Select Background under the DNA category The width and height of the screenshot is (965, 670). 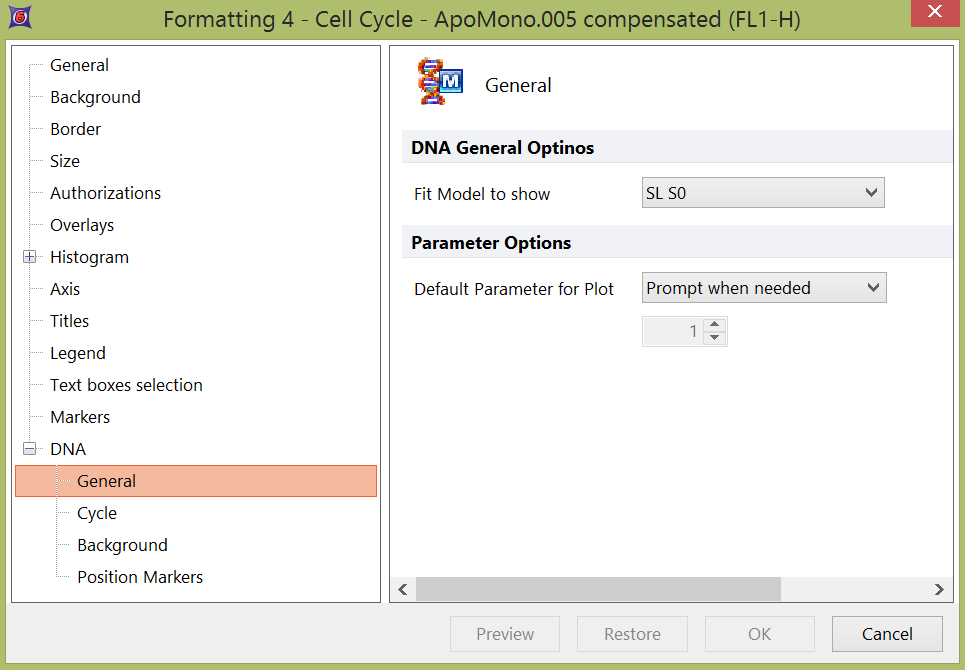click(122, 545)
